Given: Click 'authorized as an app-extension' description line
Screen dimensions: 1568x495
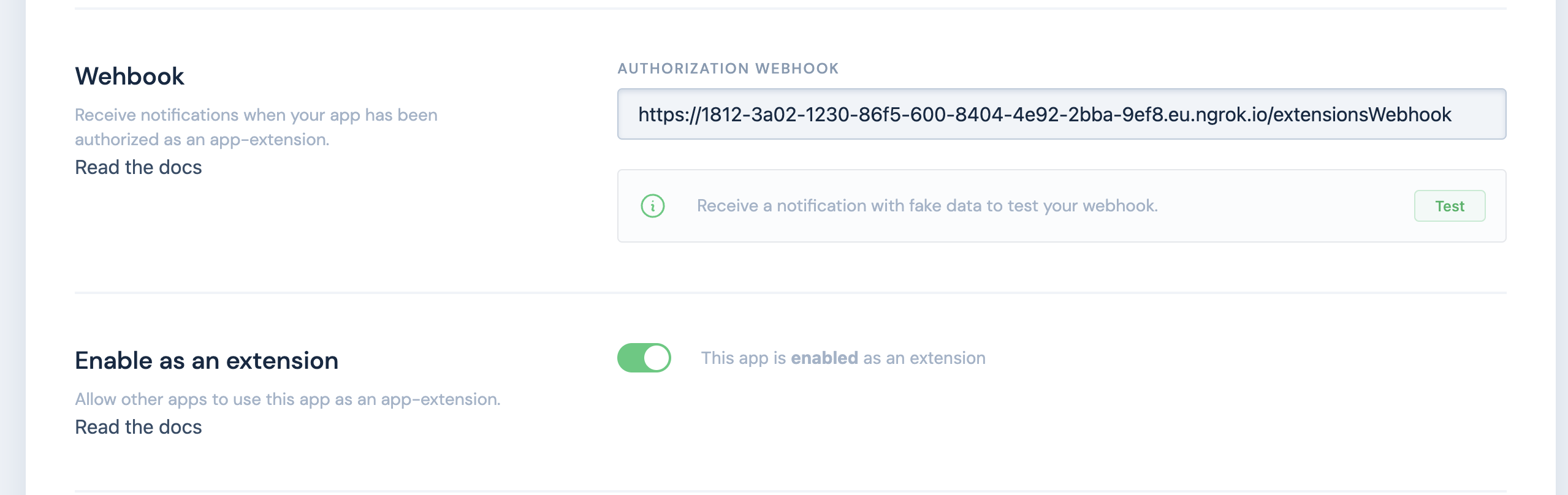Looking at the screenshot, I should coord(202,140).
